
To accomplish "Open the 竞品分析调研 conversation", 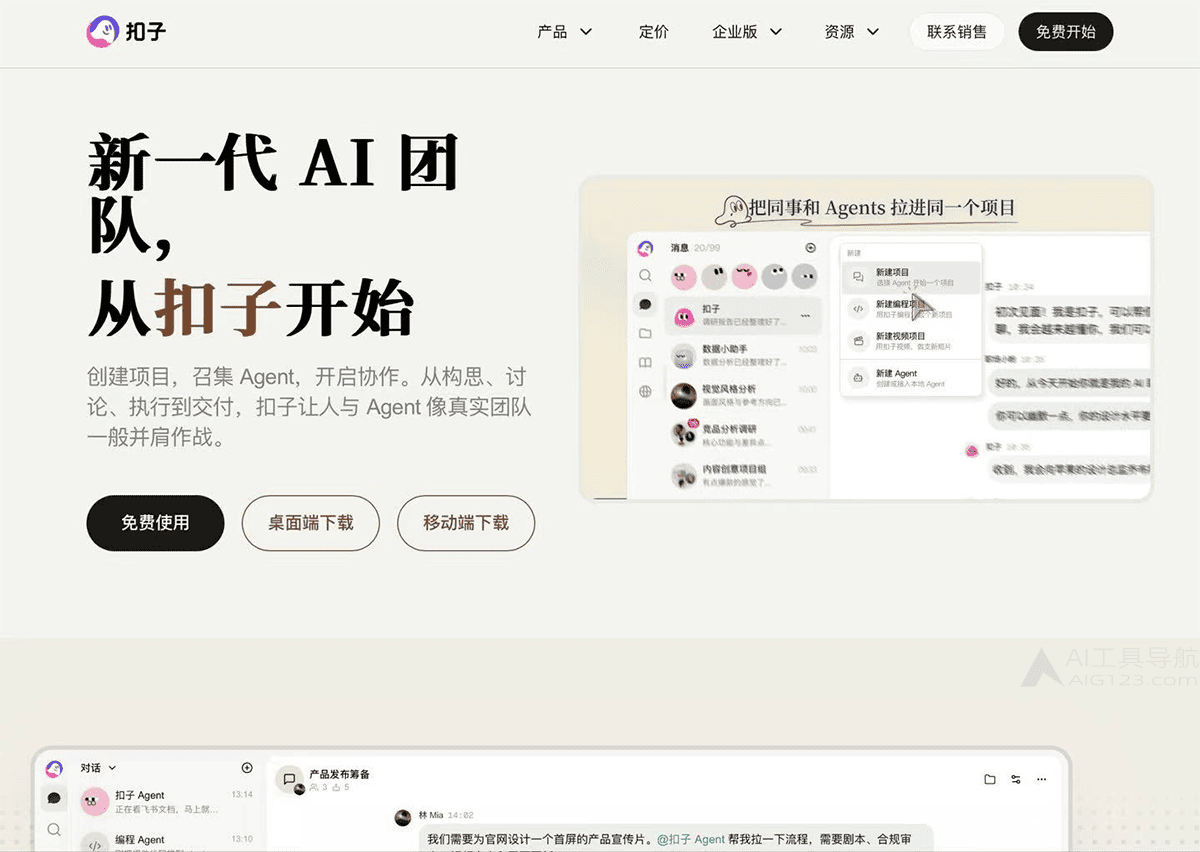I will point(743,434).
